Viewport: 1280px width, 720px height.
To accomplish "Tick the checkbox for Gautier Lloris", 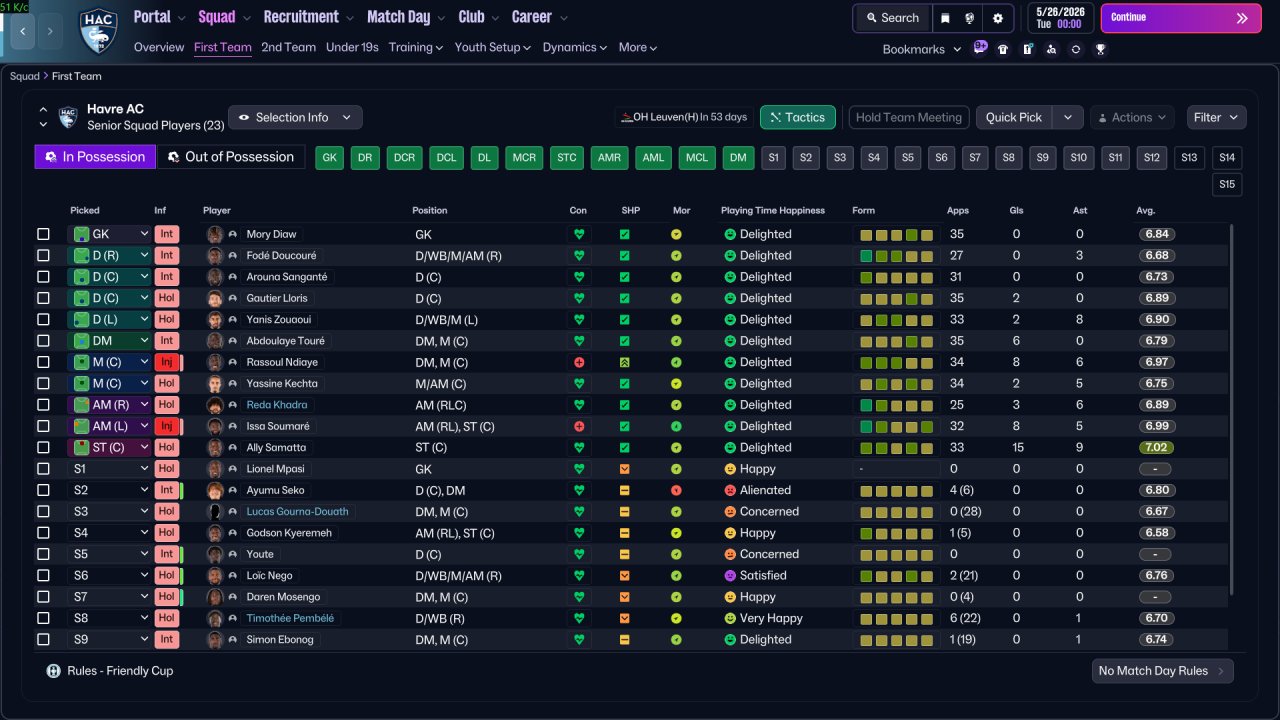I will 43,298.
